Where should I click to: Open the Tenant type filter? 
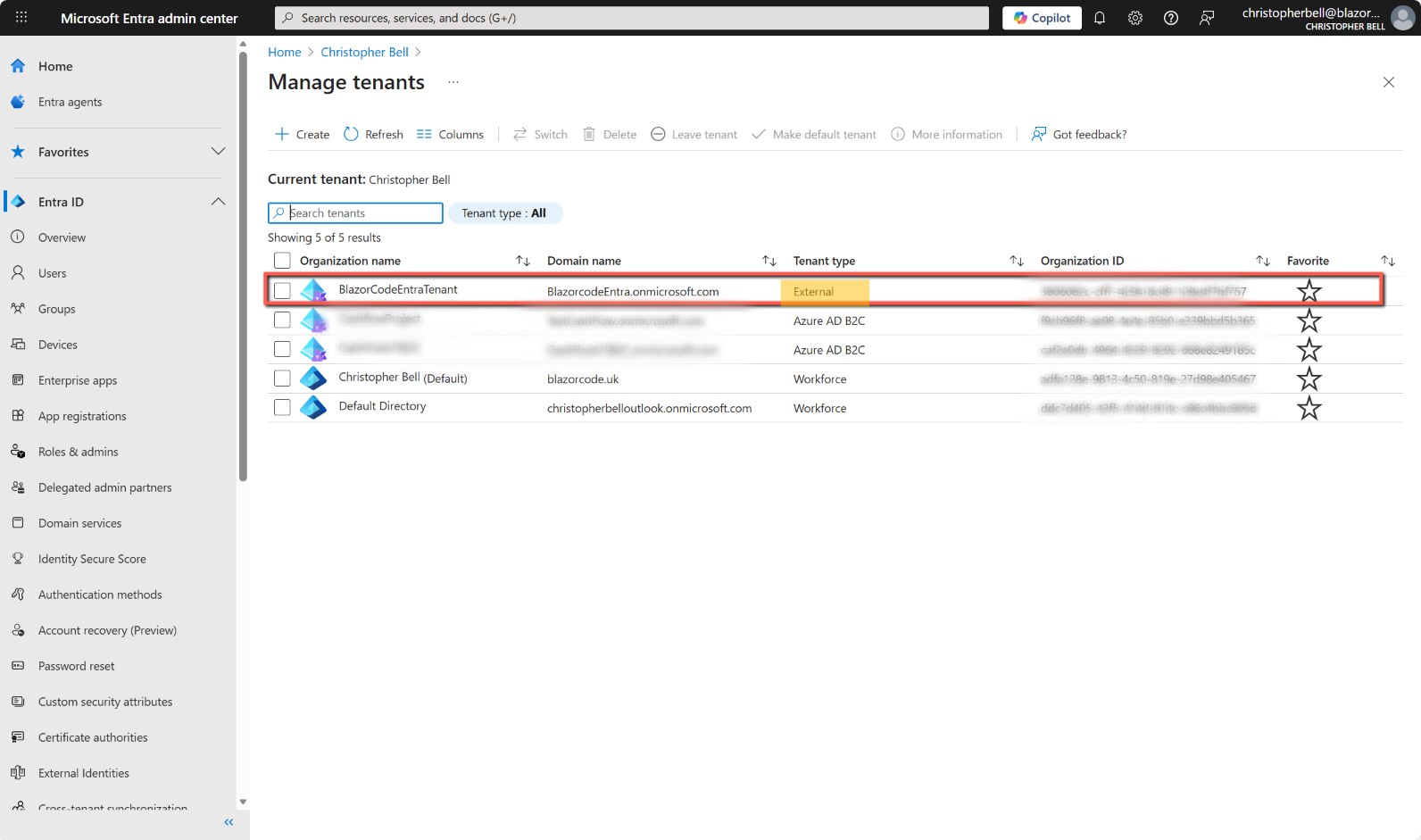coord(504,213)
